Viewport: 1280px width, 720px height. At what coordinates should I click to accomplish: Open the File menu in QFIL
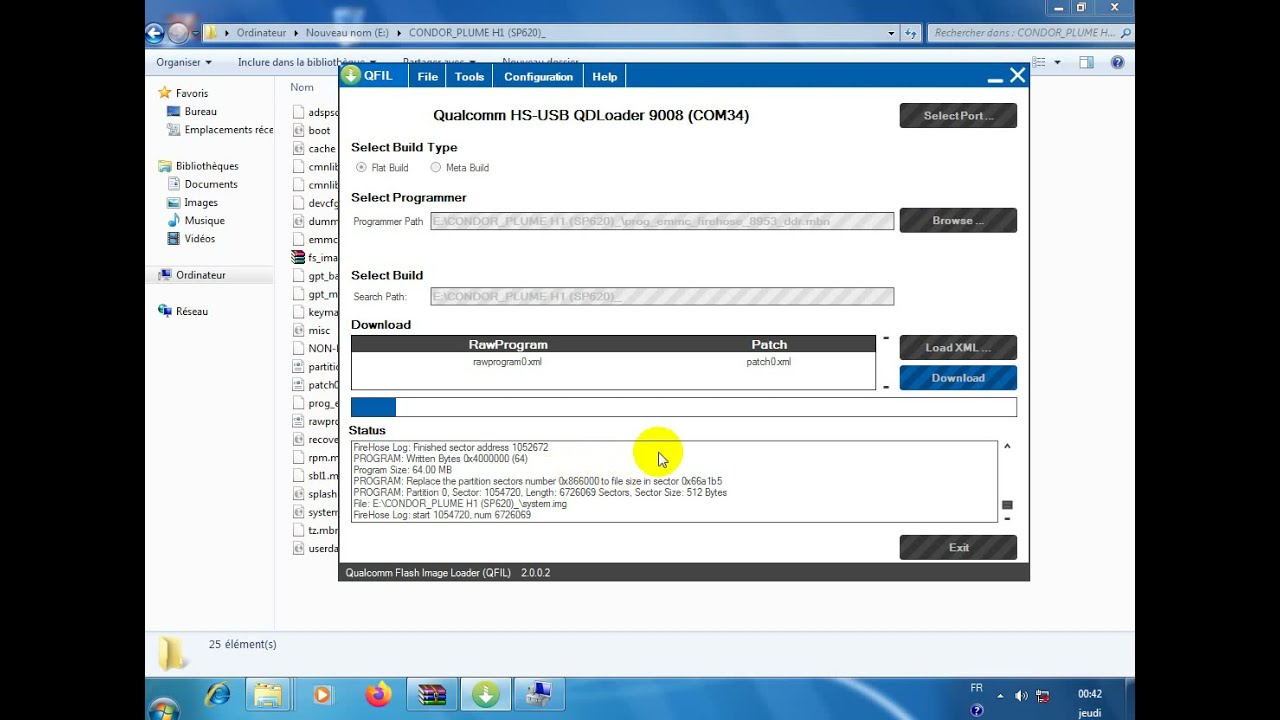tap(428, 77)
